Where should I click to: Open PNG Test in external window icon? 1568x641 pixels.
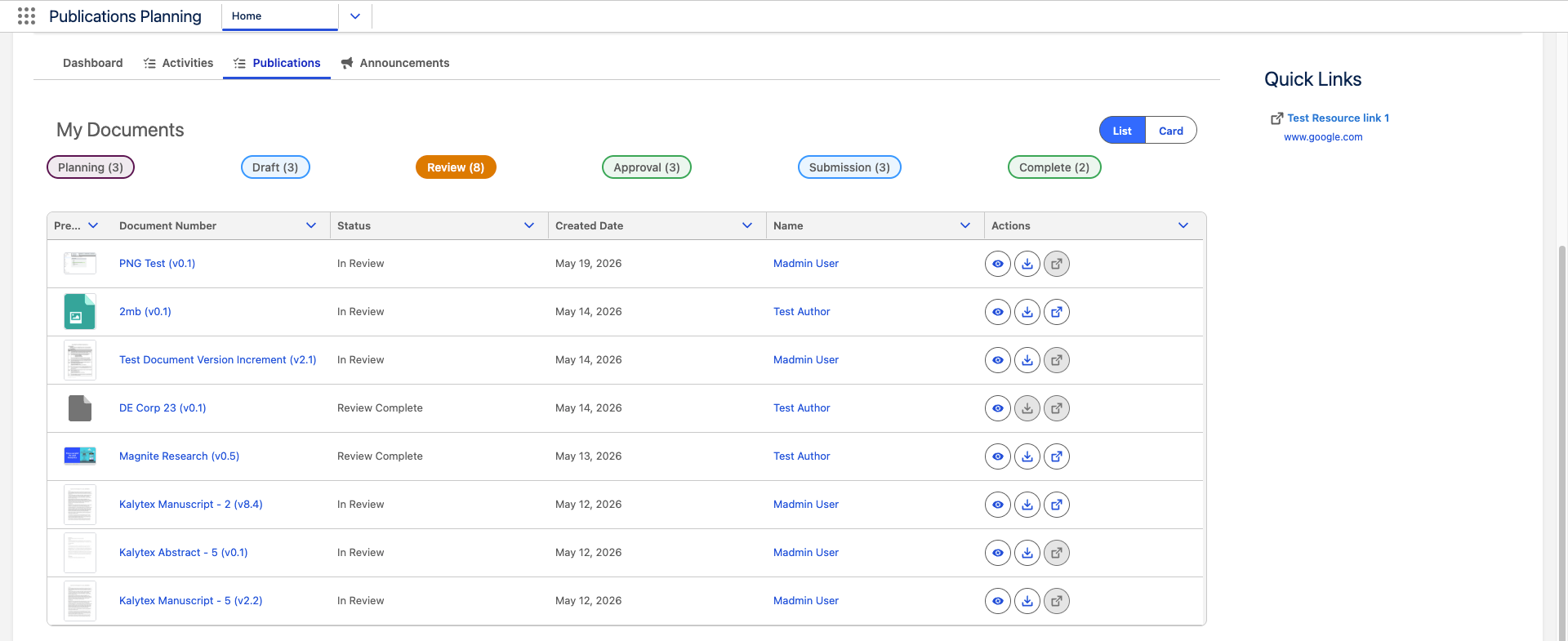(x=1057, y=264)
